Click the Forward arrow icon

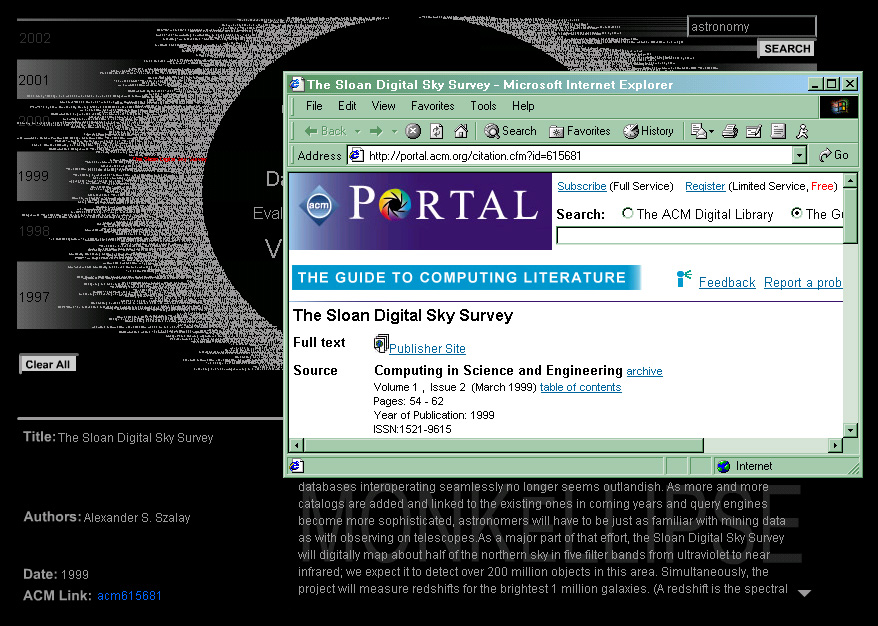pos(376,131)
